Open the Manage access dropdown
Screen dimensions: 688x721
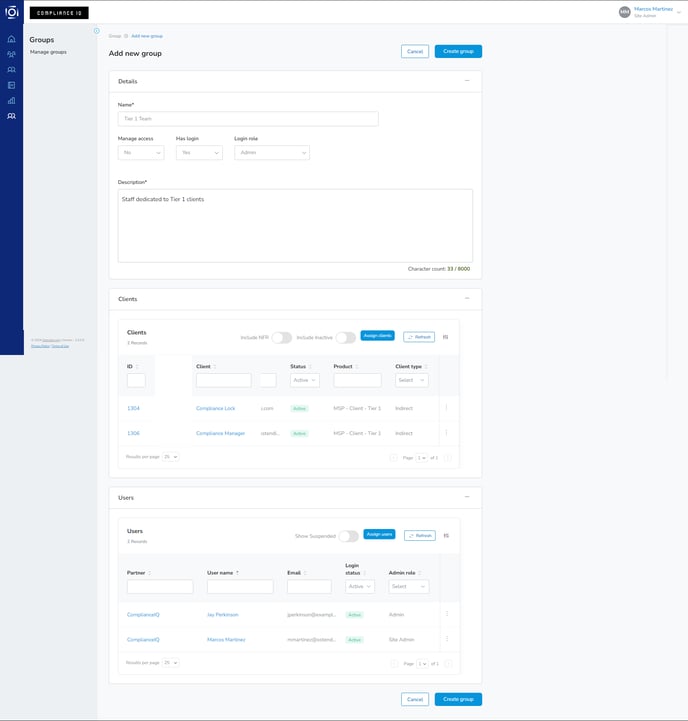[140, 153]
